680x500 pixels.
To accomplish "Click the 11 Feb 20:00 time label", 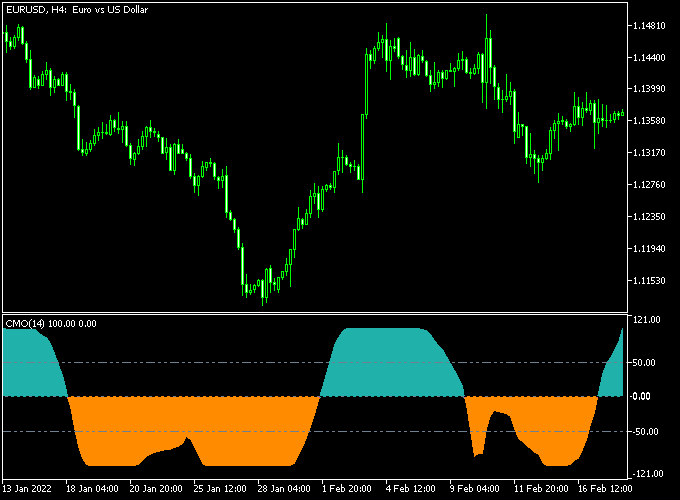I will 541,489.
